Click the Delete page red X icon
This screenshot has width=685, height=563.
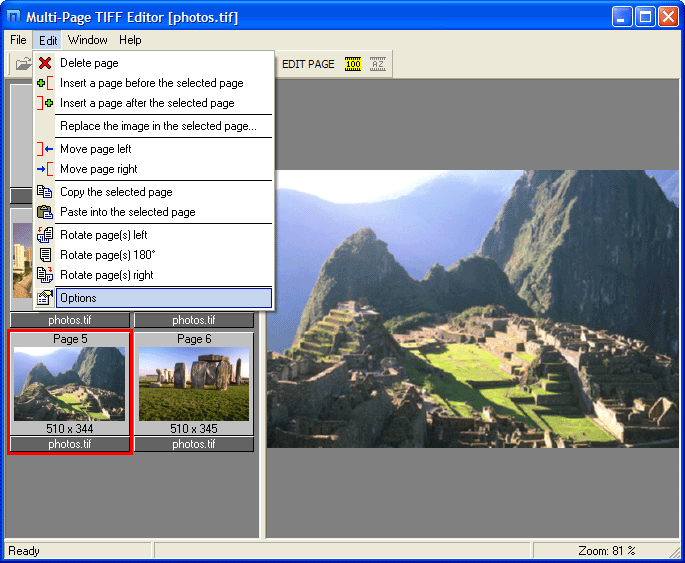click(45, 63)
